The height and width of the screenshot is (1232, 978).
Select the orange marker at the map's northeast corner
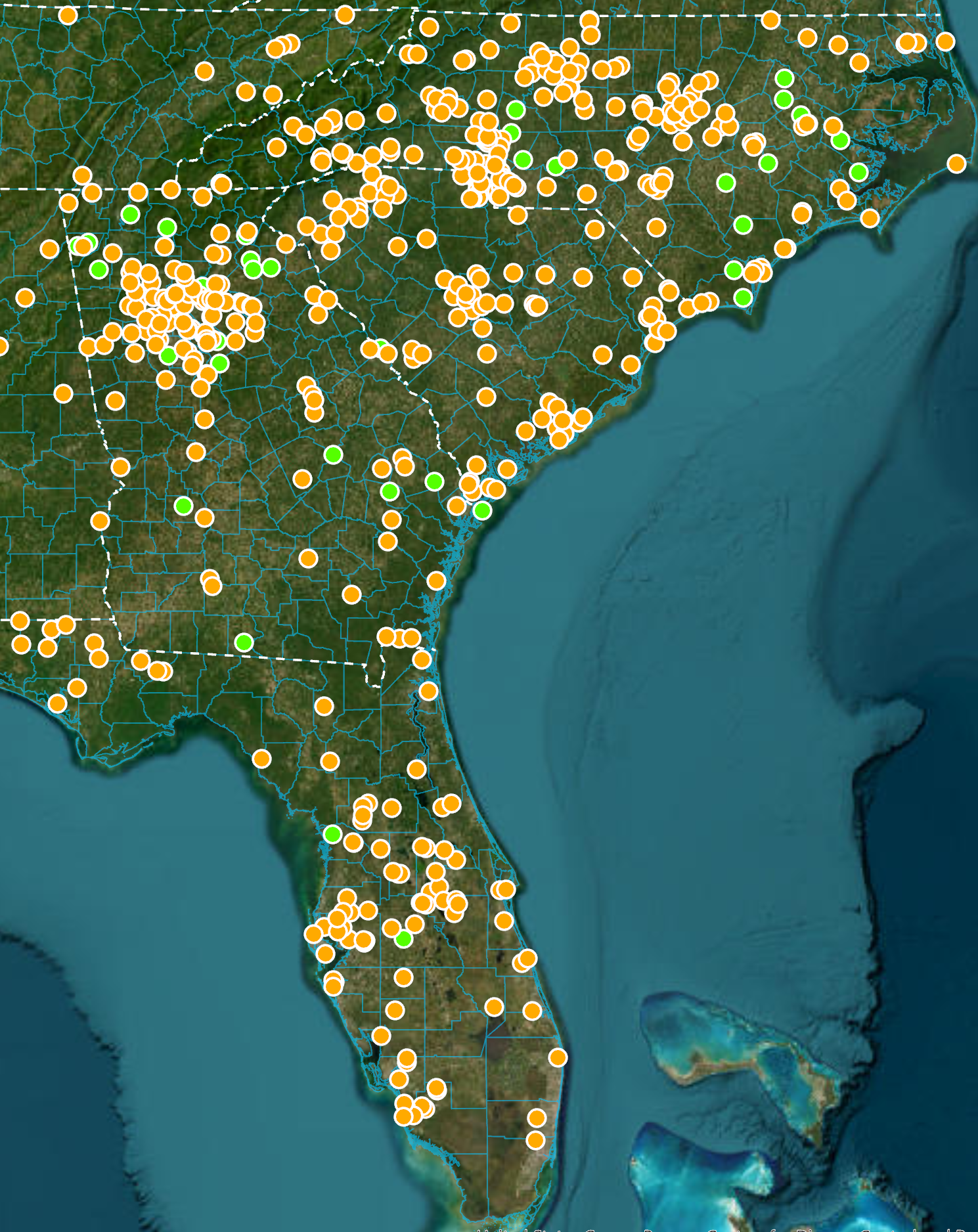[945, 42]
